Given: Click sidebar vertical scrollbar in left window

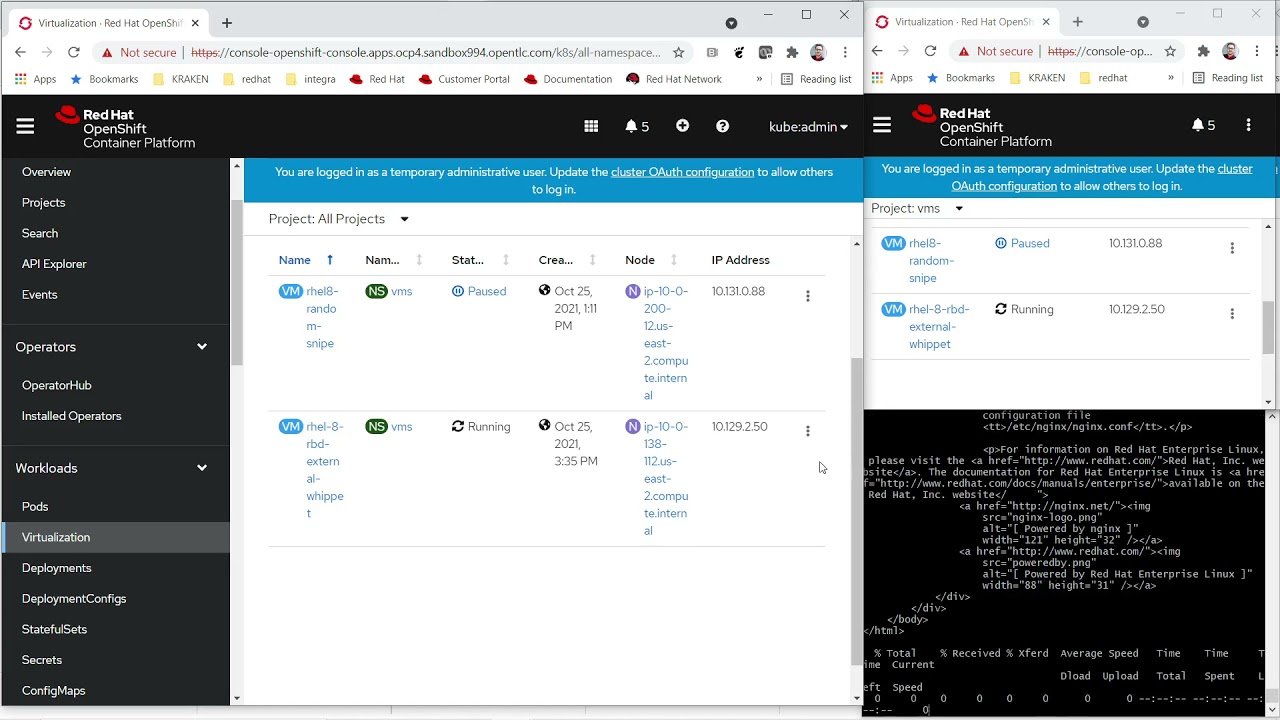Looking at the screenshot, I should tap(236, 282).
